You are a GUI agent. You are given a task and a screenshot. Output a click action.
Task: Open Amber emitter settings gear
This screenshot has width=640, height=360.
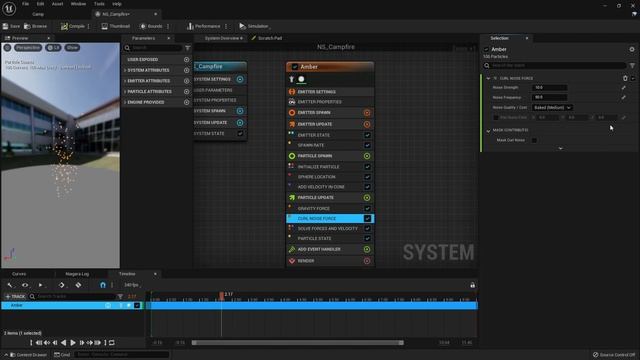coord(632,49)
